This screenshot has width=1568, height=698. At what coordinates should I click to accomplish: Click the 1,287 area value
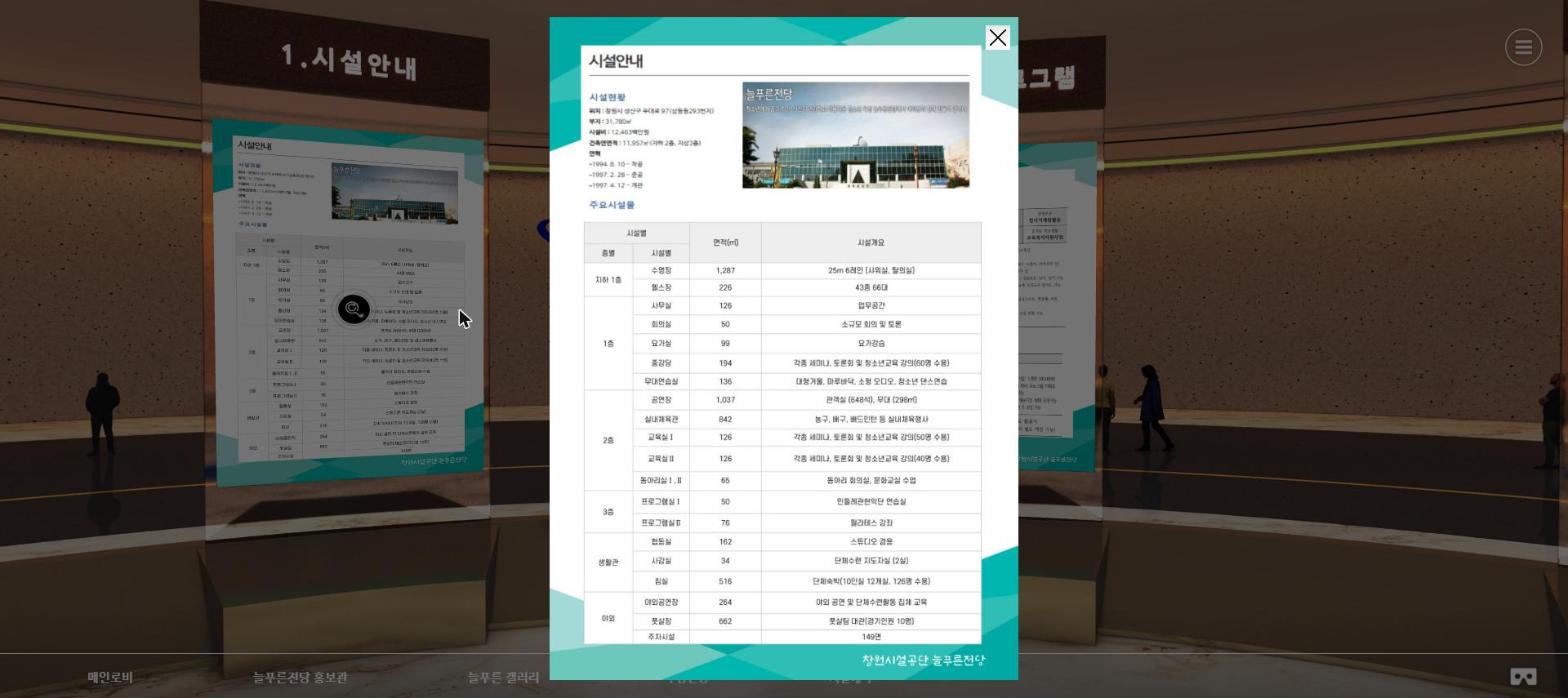[x=725, y=270]
